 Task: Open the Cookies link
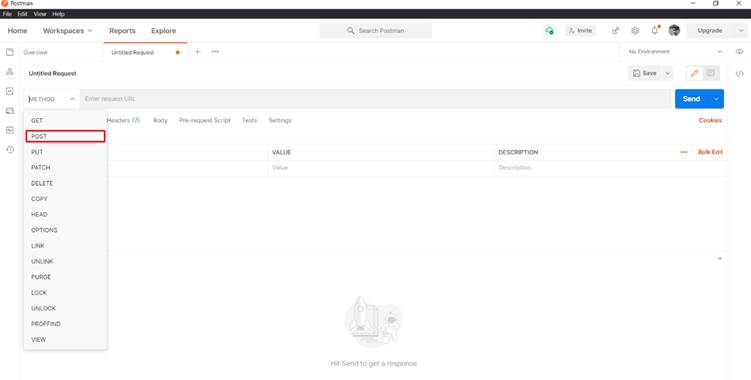(x=710, y=120)
